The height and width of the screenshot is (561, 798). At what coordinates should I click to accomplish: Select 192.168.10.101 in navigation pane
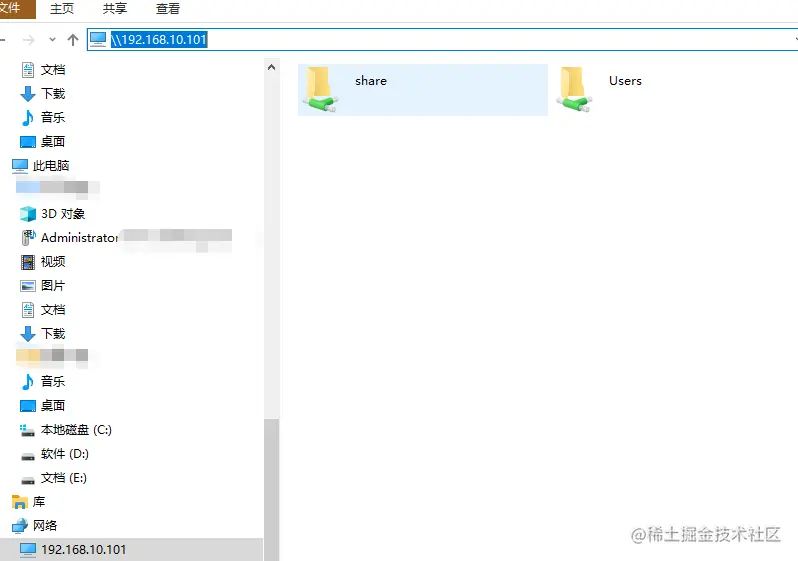click(x=83, y=550)
